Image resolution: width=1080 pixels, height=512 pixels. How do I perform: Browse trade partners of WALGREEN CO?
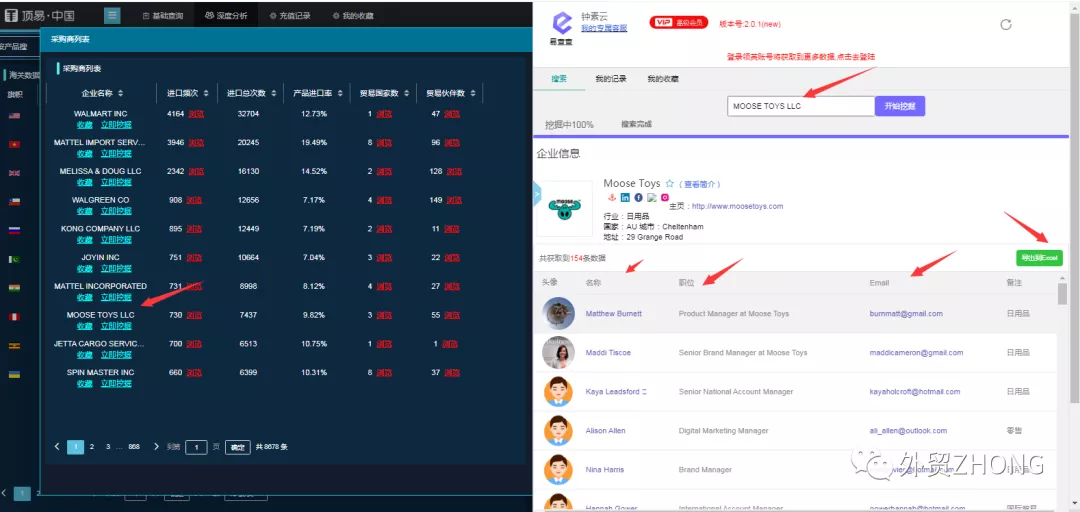451,200
